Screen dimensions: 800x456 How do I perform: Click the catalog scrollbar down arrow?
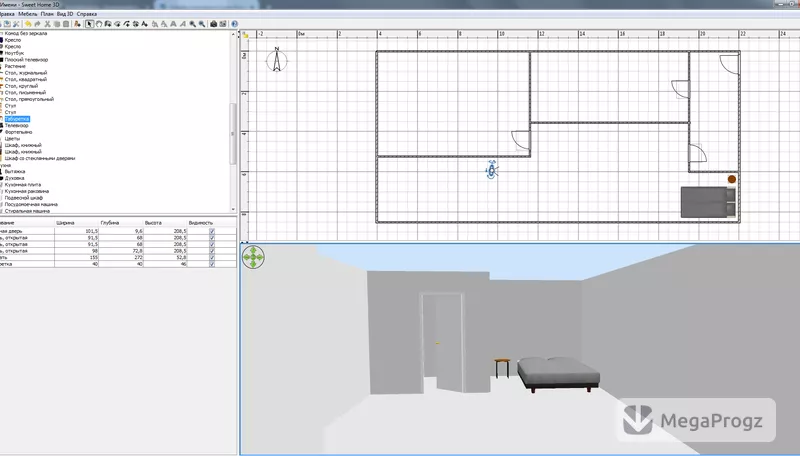pyautogui.click(x=233, y=209)
